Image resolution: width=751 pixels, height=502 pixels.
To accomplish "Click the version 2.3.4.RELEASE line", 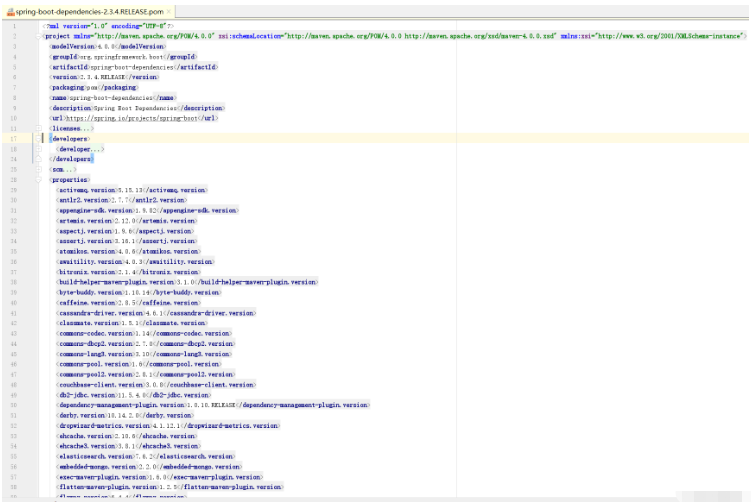I will pos(104,77).
